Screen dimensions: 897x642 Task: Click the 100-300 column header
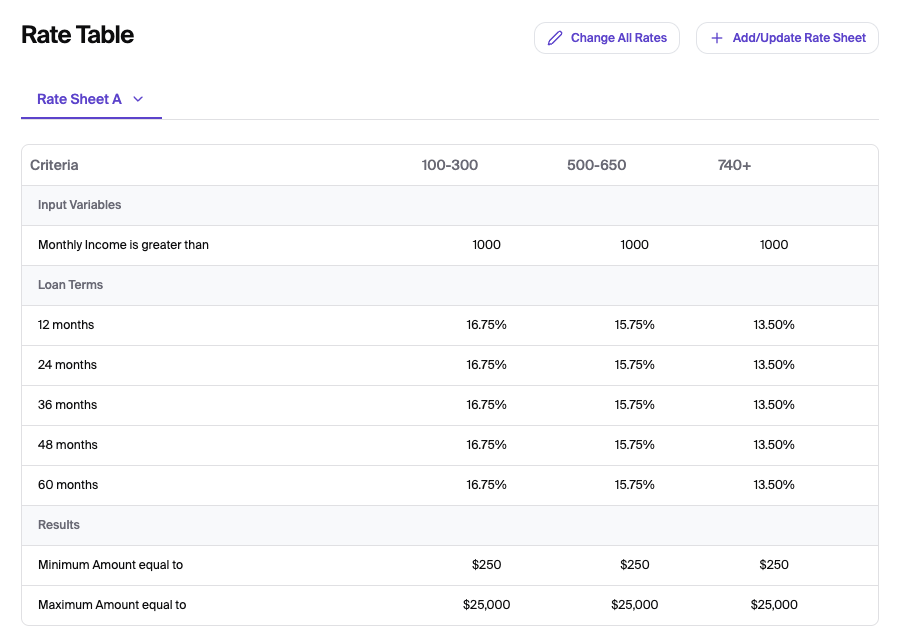[450, 165]
